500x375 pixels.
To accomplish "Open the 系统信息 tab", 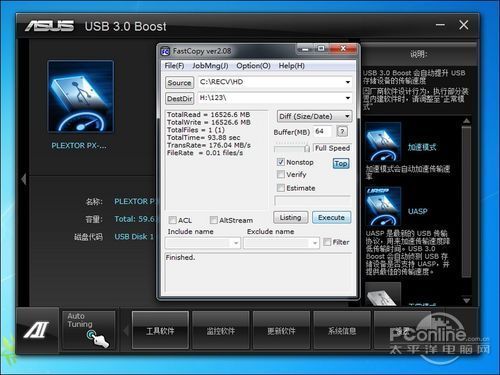I will (x=342, y=330).
